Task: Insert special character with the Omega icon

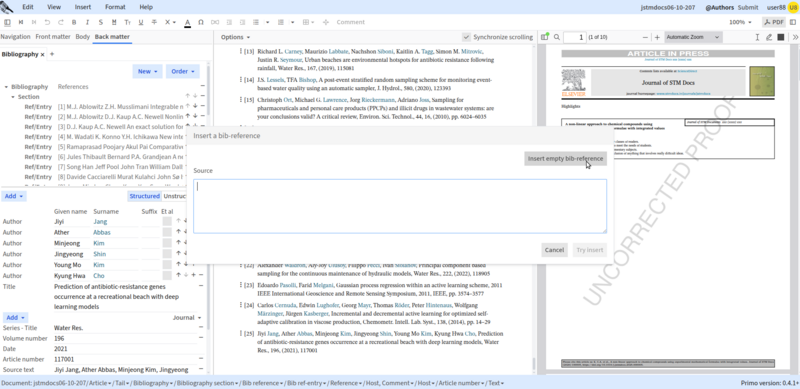Action: 201,22
